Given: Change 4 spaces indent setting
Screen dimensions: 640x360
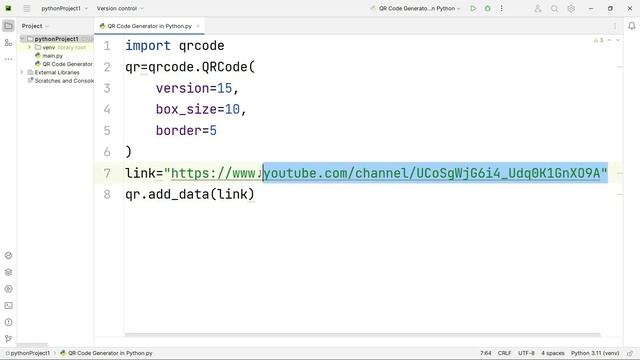Looking at the screenshot, I should click(553, 353).
